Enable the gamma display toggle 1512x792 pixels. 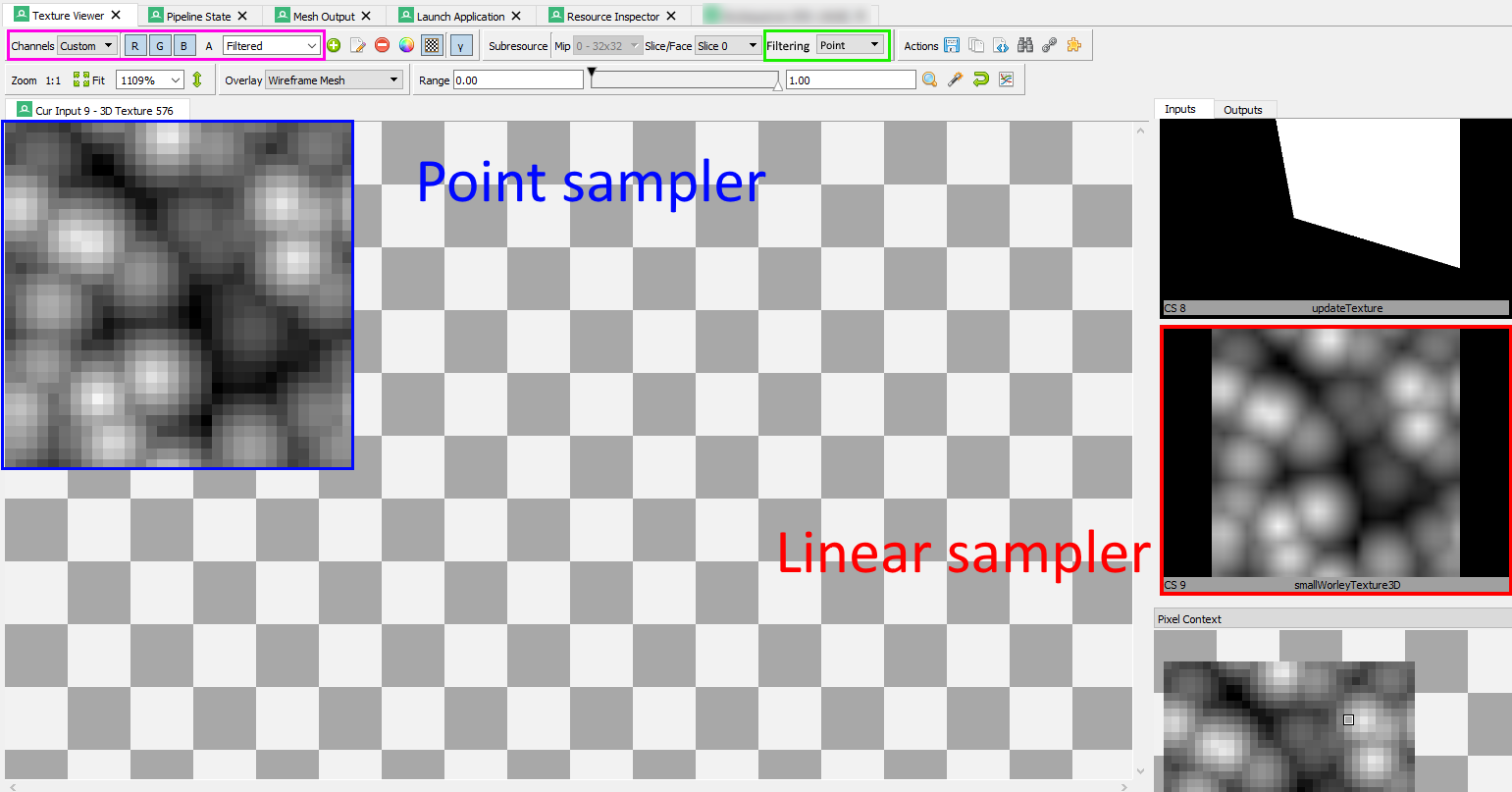(461, 44)
